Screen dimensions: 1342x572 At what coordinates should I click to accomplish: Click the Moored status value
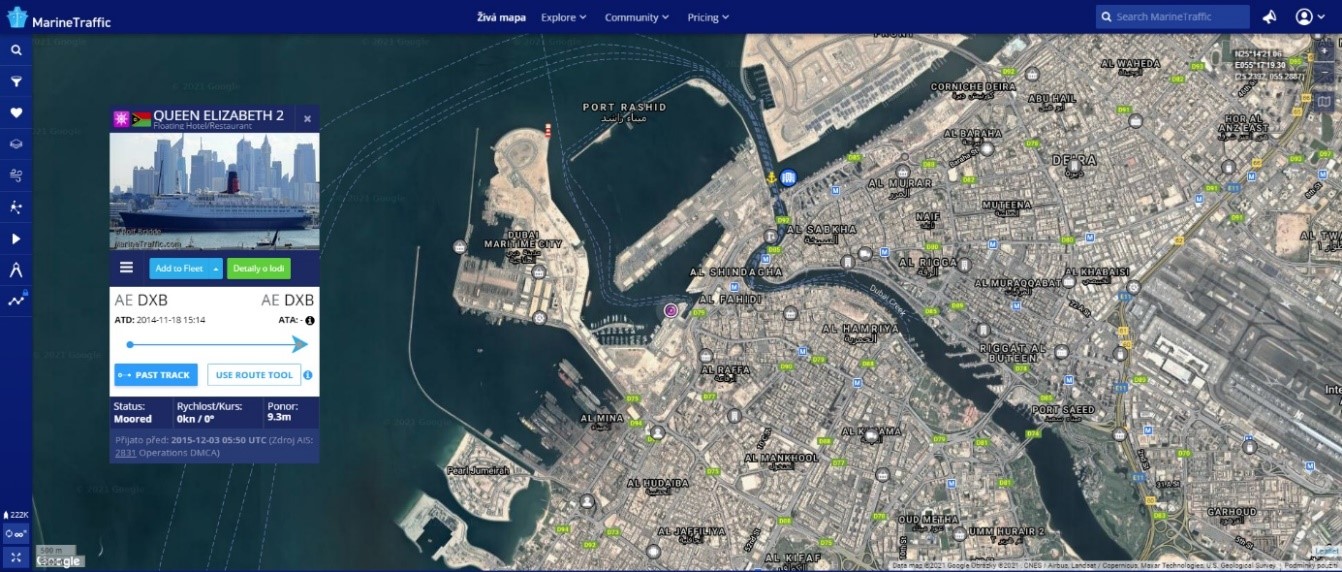click(x=133, y=419)
